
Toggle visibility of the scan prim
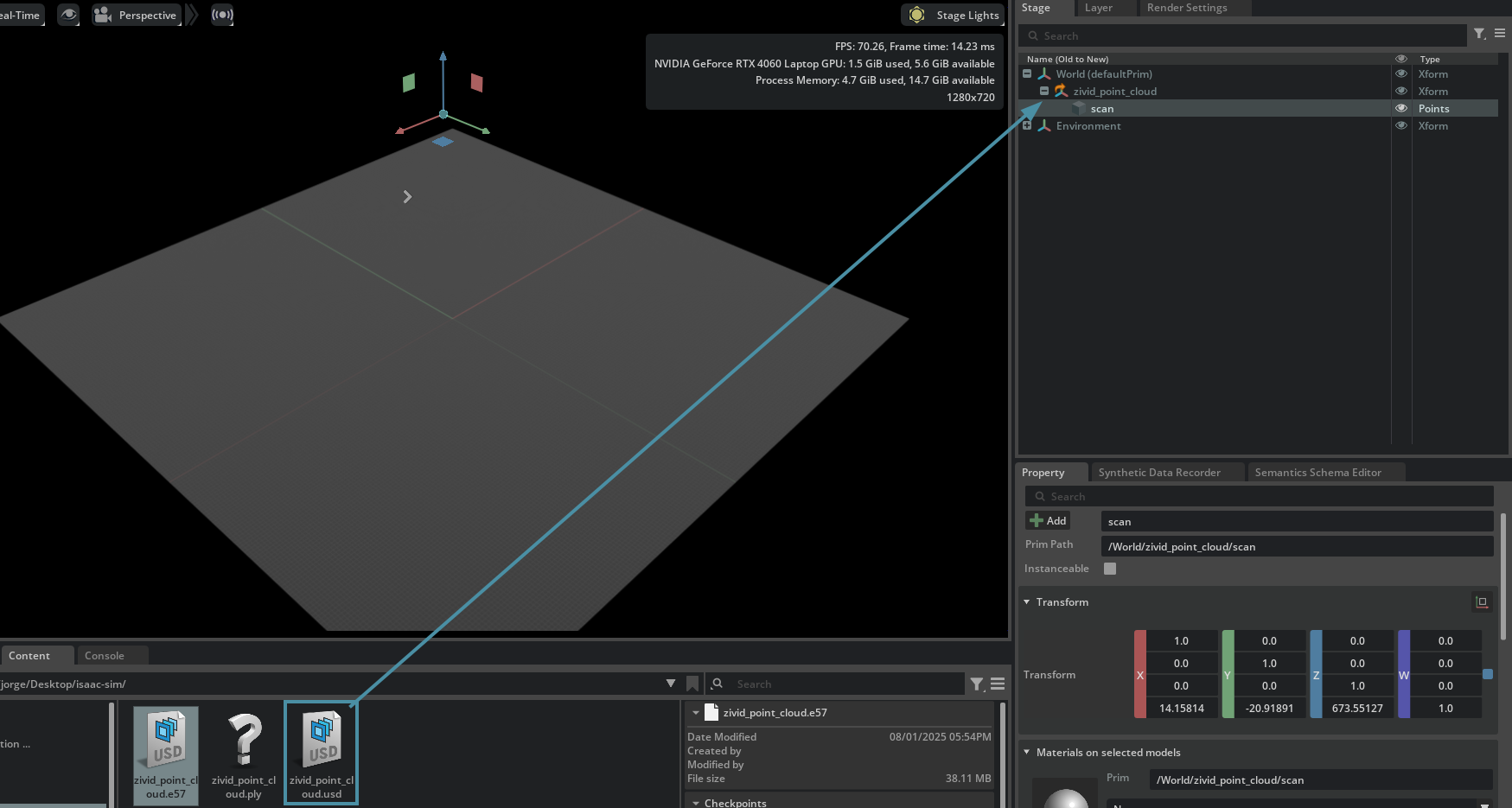pyautogui.click(x=1401, y=108)
